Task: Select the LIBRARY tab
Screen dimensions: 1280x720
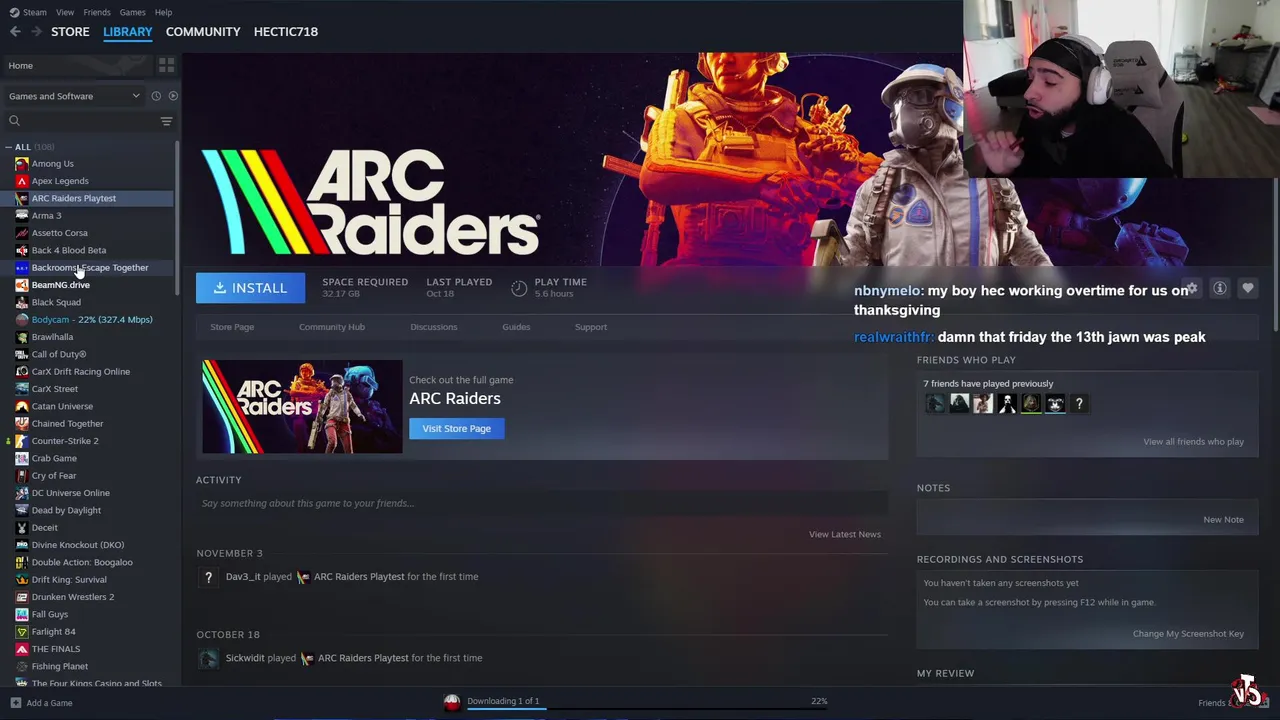Action: pyautogui.click(x=128, y=32)
